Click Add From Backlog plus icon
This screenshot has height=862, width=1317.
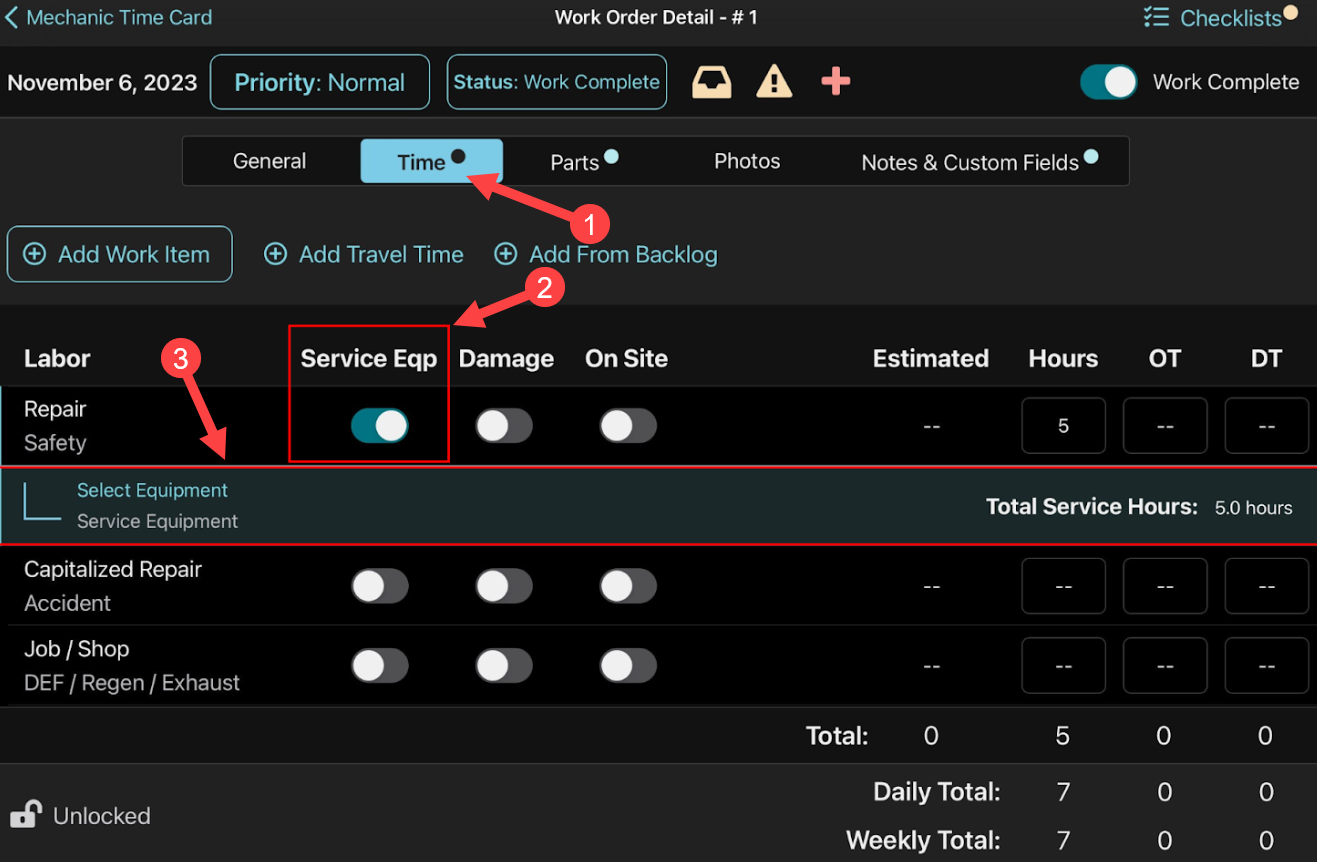pos(506,255)
